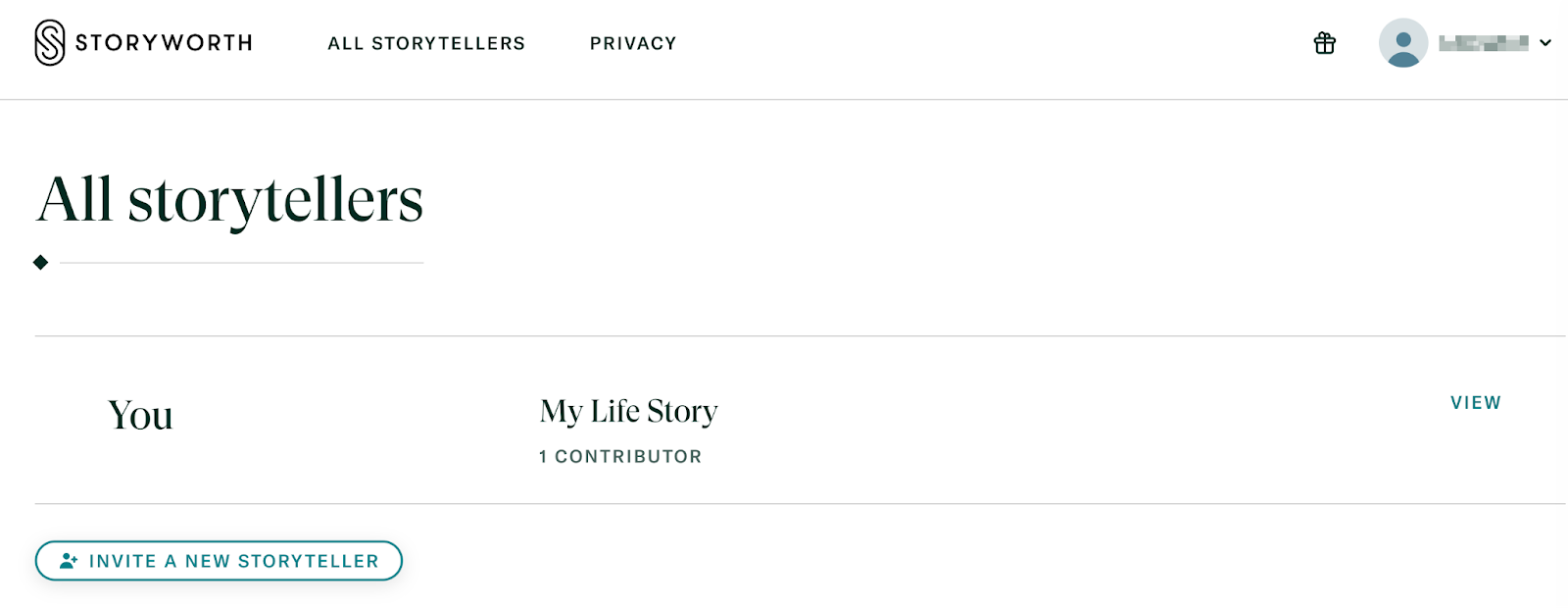Go to All Storytellers nav item

pos(426,43)
